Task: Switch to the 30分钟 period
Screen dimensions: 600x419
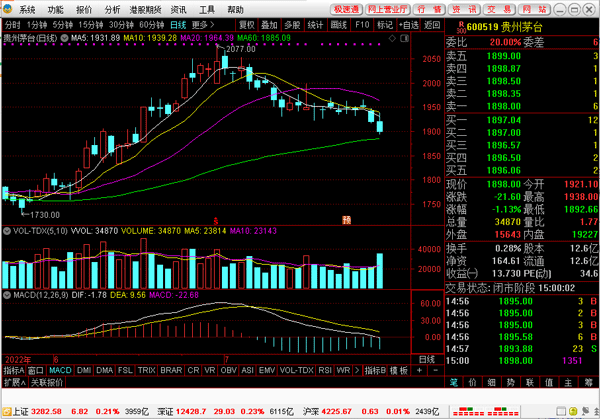Action: point(121,25)
